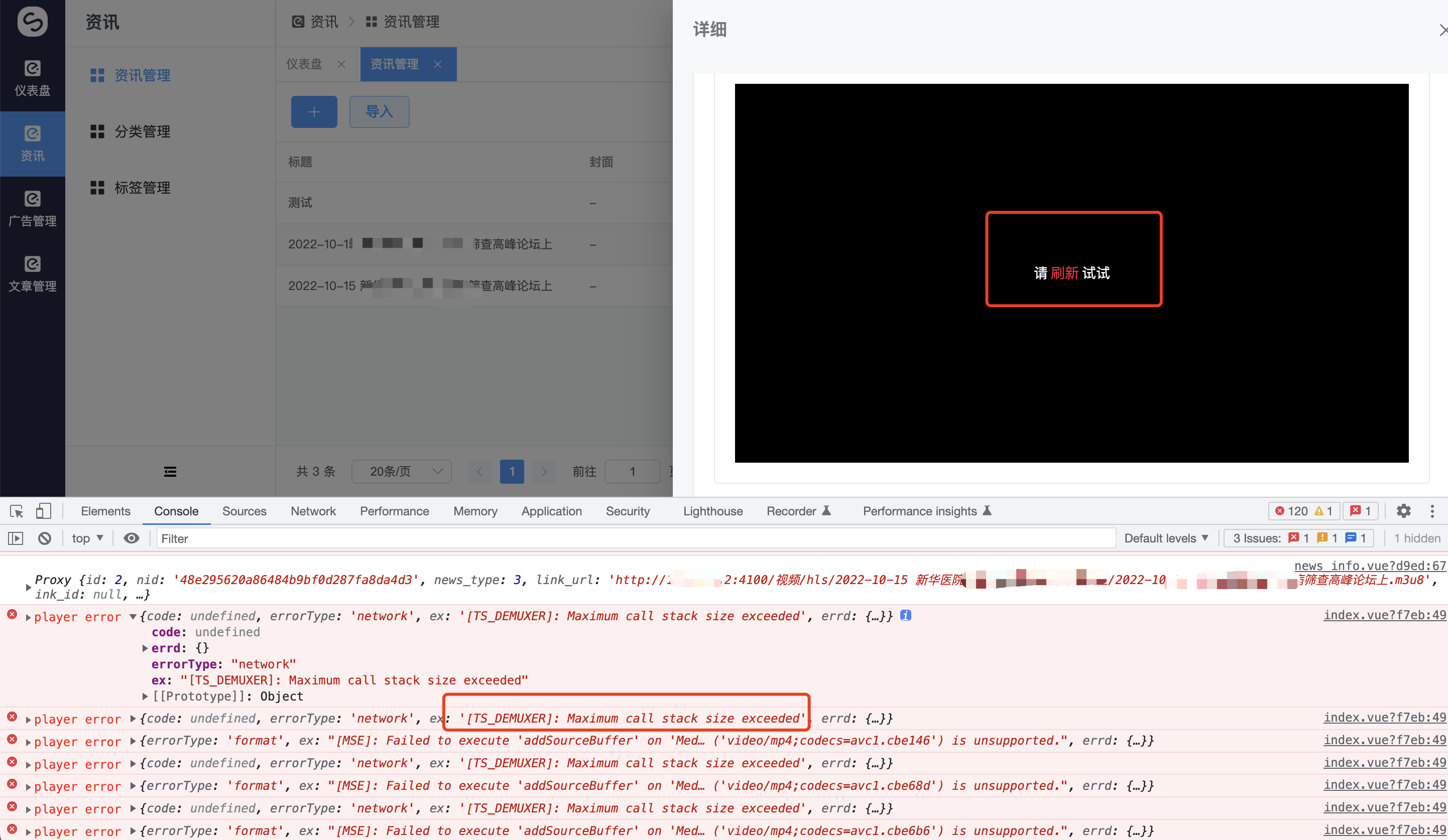The width and height of the screenshot is (1448, 840).
Task: Open 广告管理 from the sidebar icons
Action: click(32, 208)
